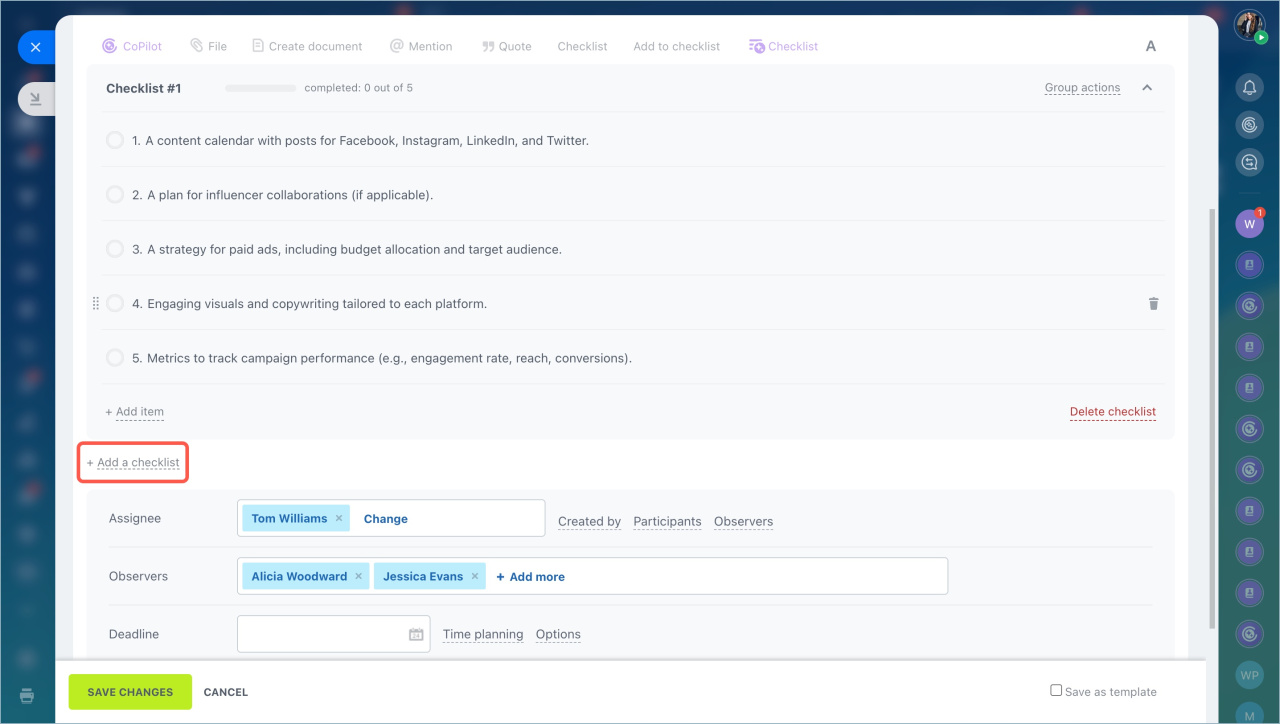Viewport: 1280px width, 724px height.
Task: Insert a Mention from the toolbar
Action: 421,46
